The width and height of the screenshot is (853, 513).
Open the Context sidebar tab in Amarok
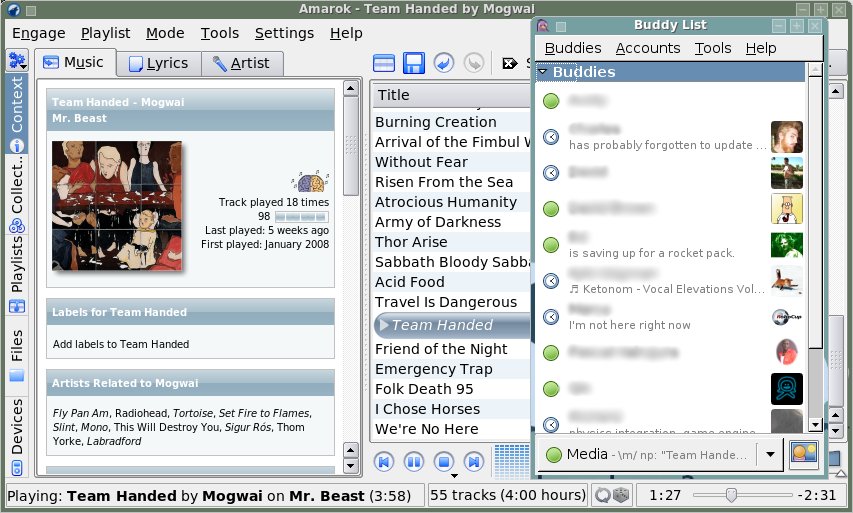click(17, 113)
